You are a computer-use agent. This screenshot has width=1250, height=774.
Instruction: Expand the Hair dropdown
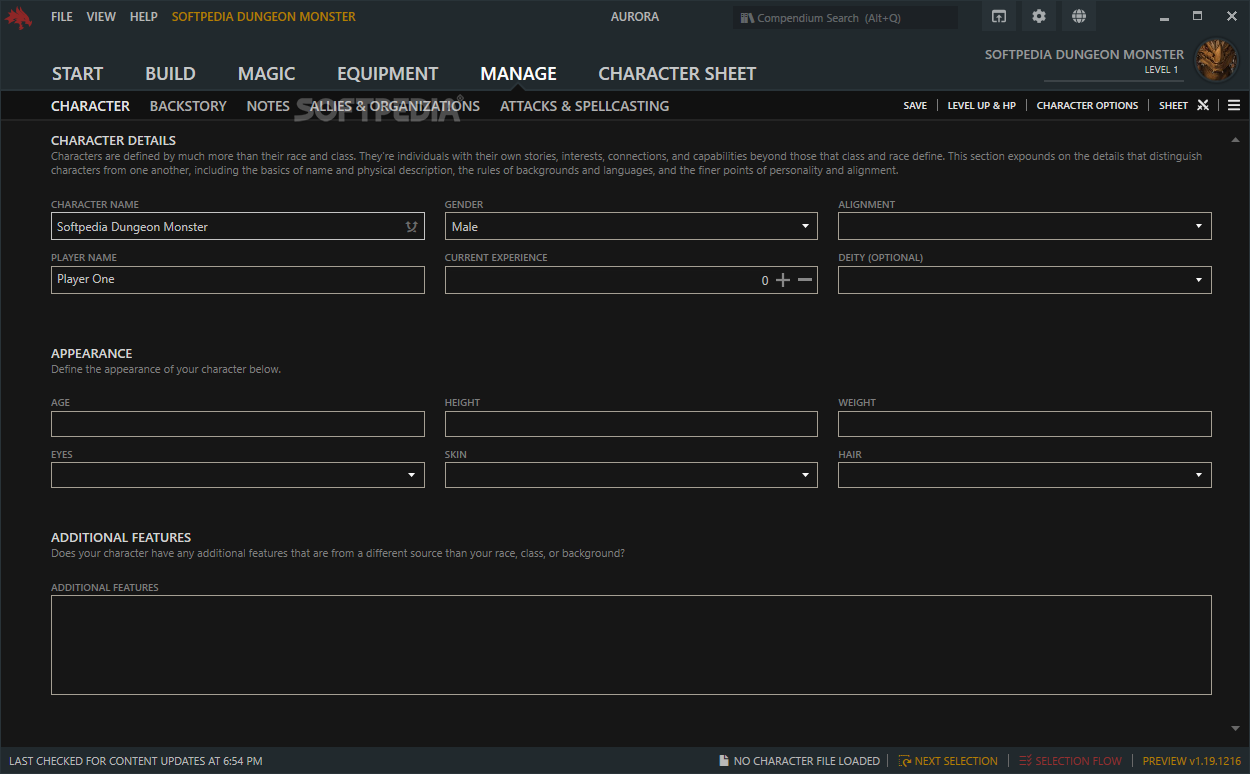coord(1025,475)
